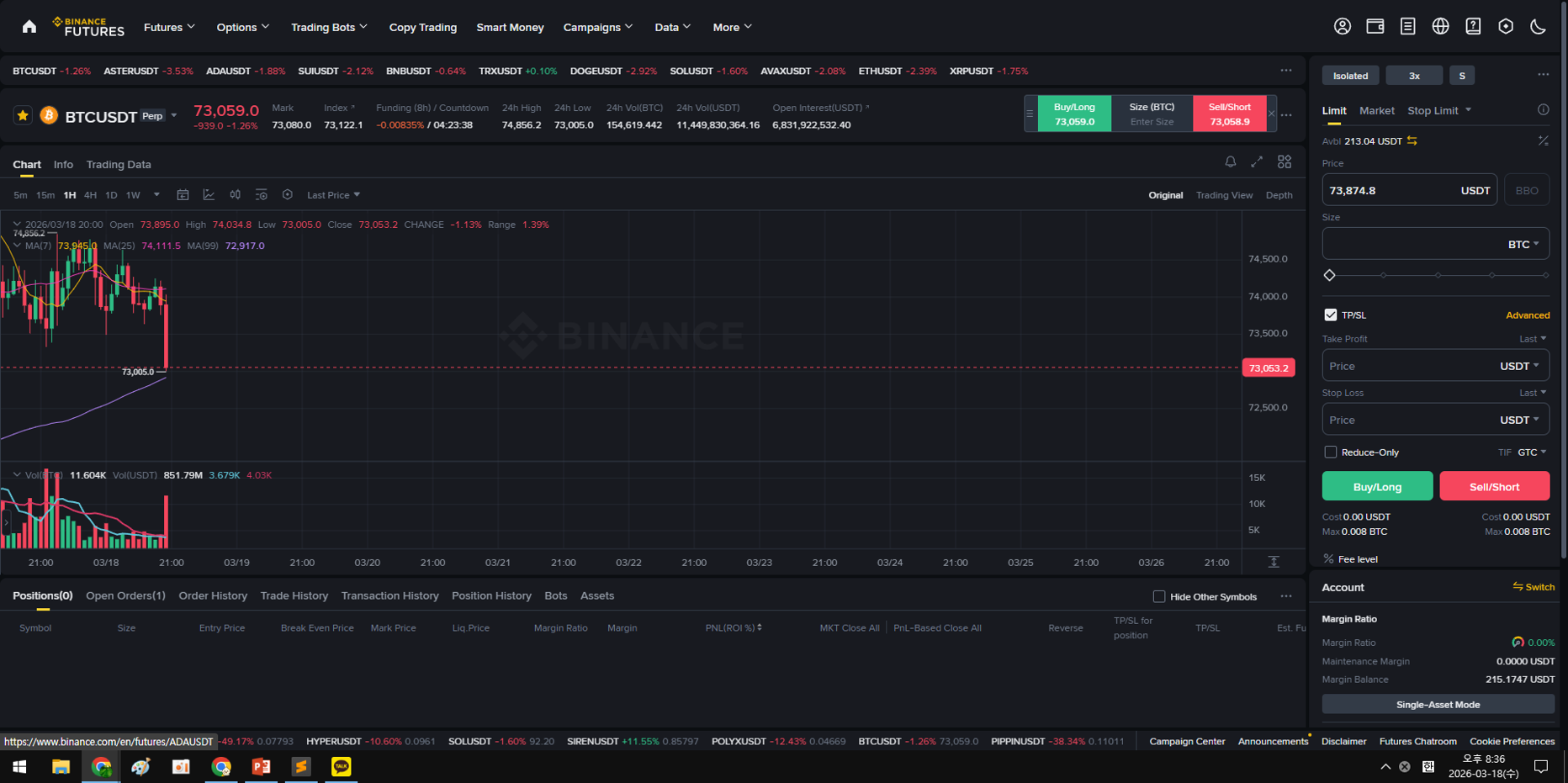1568x783 pixels.
Task: Open the Position History tab
Action: click(491, 595)
